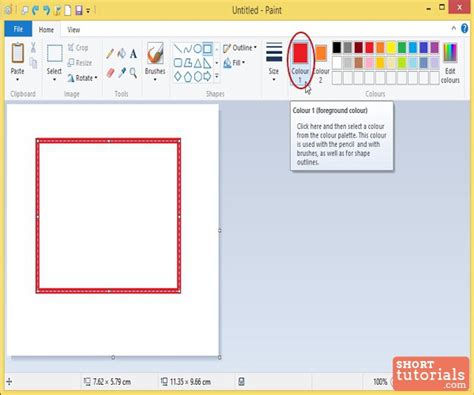Pick the yellow colour swatch

pos(391,48)
